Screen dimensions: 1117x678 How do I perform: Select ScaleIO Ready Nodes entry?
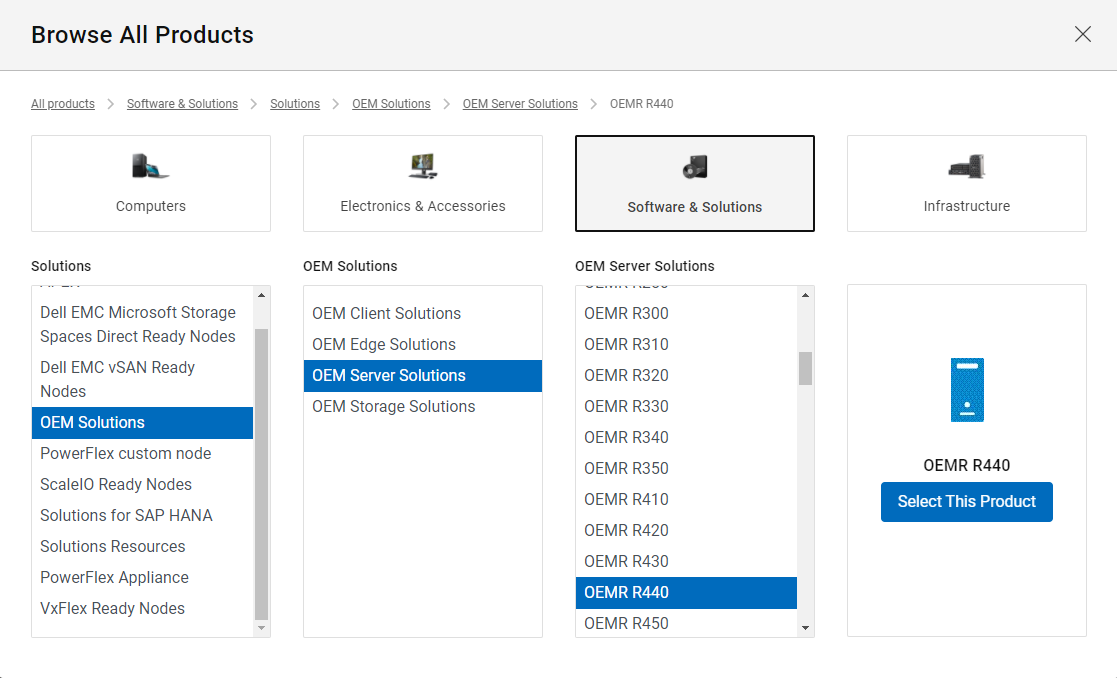(x=142, y=484)
